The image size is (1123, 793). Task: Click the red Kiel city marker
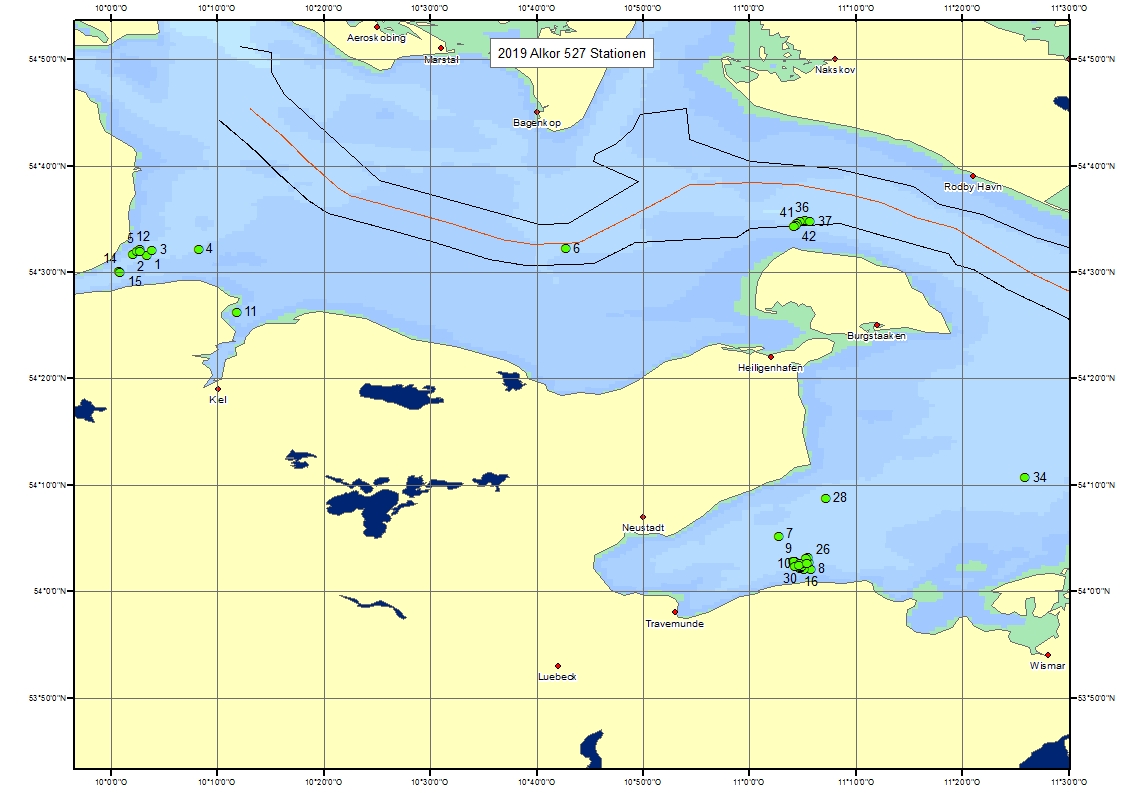[217, 388]
